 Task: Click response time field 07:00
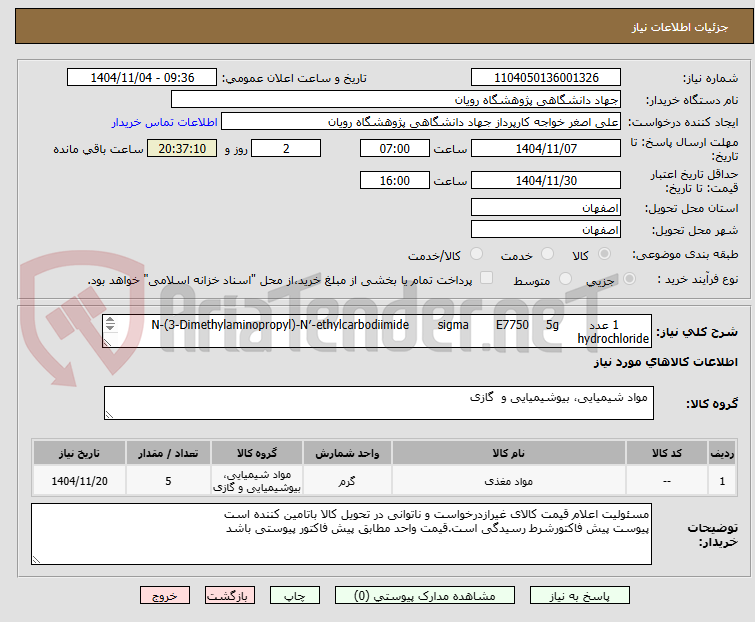[395, 148]
